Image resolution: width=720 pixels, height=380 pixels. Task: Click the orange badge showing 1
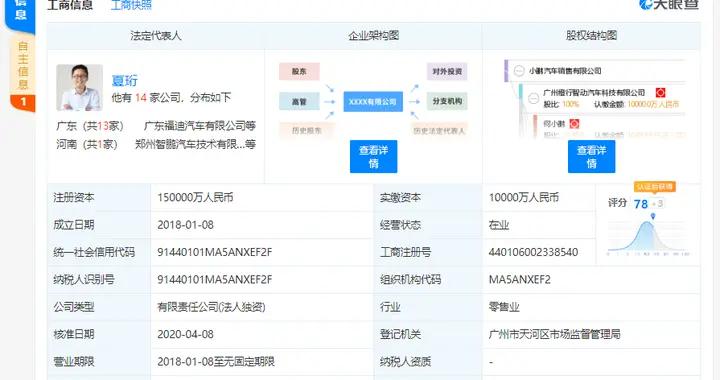tap(22, 102)
